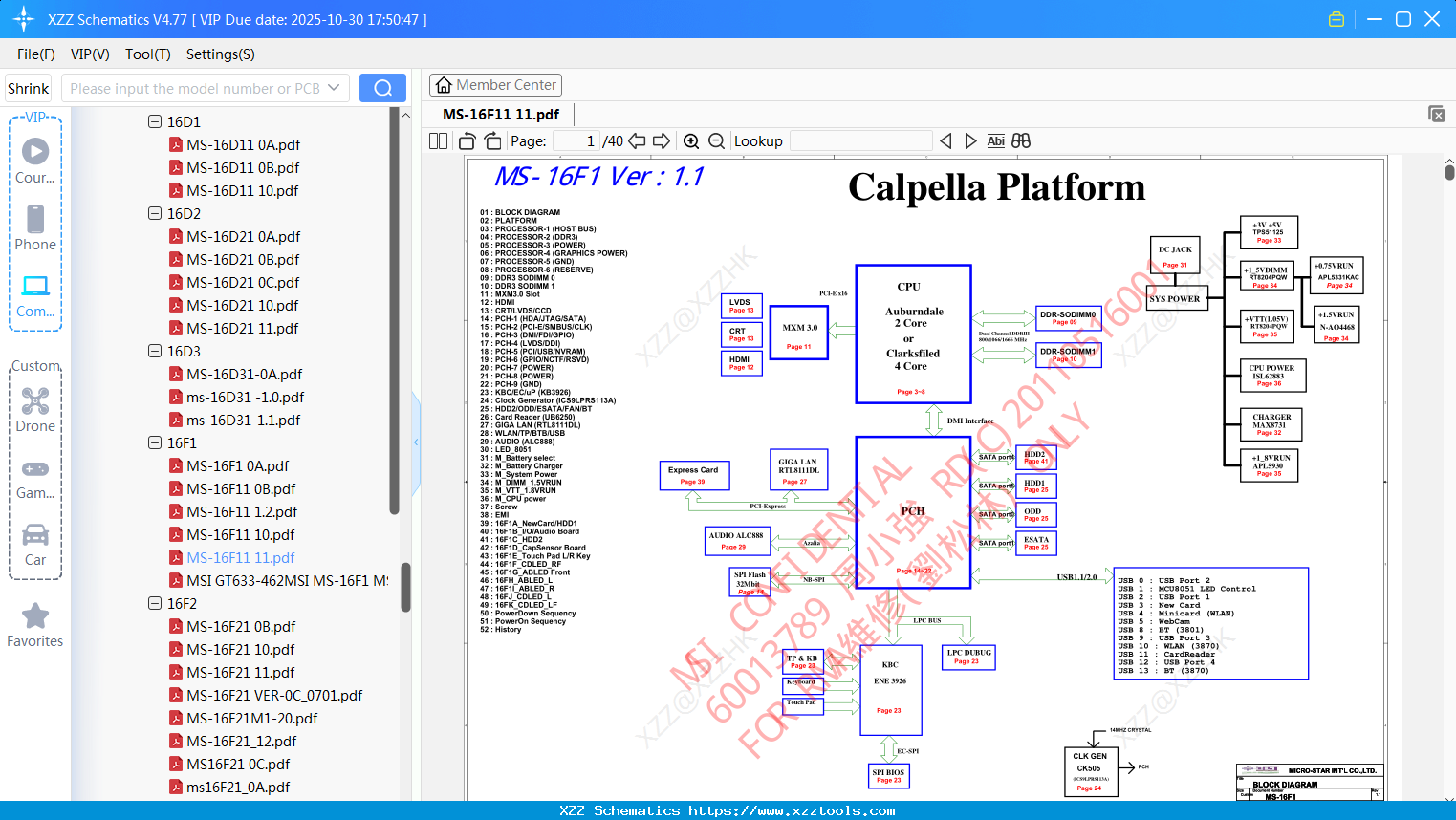Open MS-16F11 10.pdf file
1456x820 pixels.
click(241, 534)
